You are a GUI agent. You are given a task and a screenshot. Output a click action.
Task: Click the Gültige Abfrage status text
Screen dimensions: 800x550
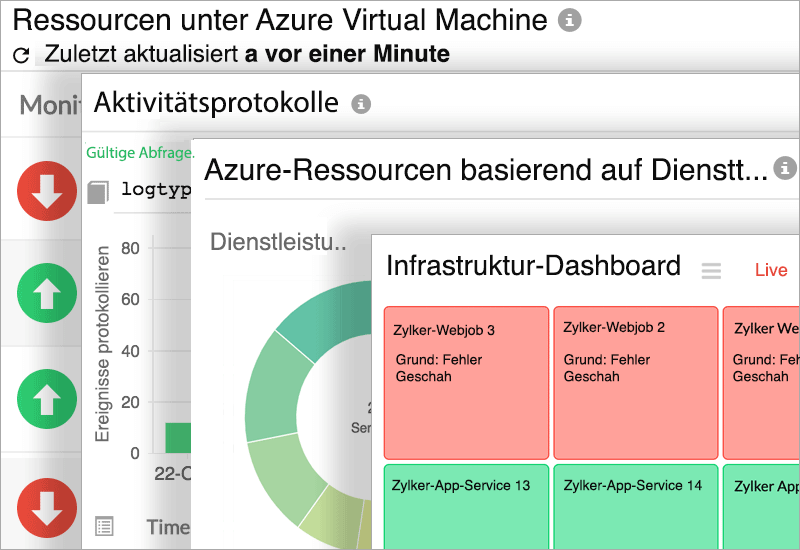pyautogui.click(x=140, y=153)
